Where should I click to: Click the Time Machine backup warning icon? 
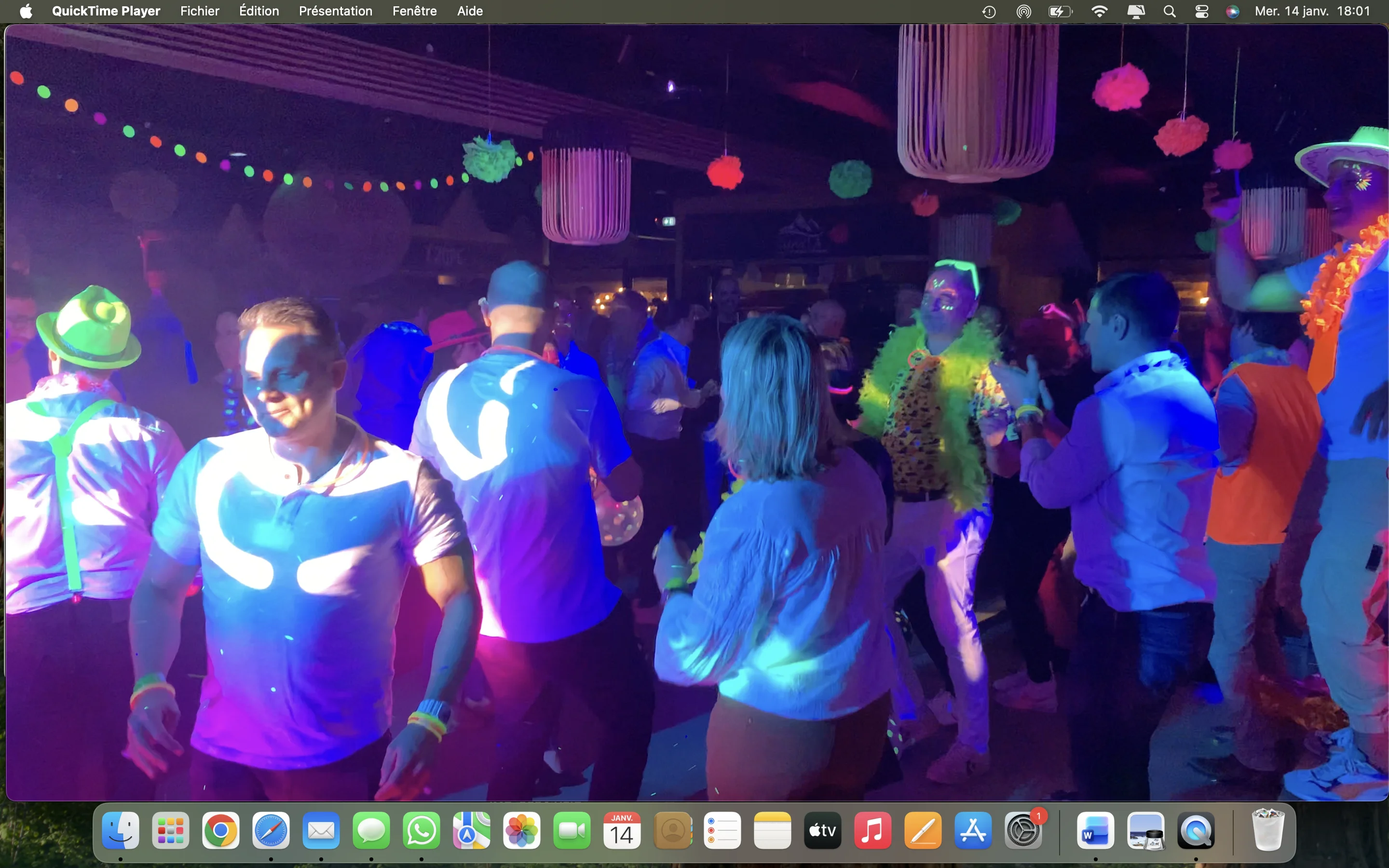pyautogui.click(x=988, y=11)
